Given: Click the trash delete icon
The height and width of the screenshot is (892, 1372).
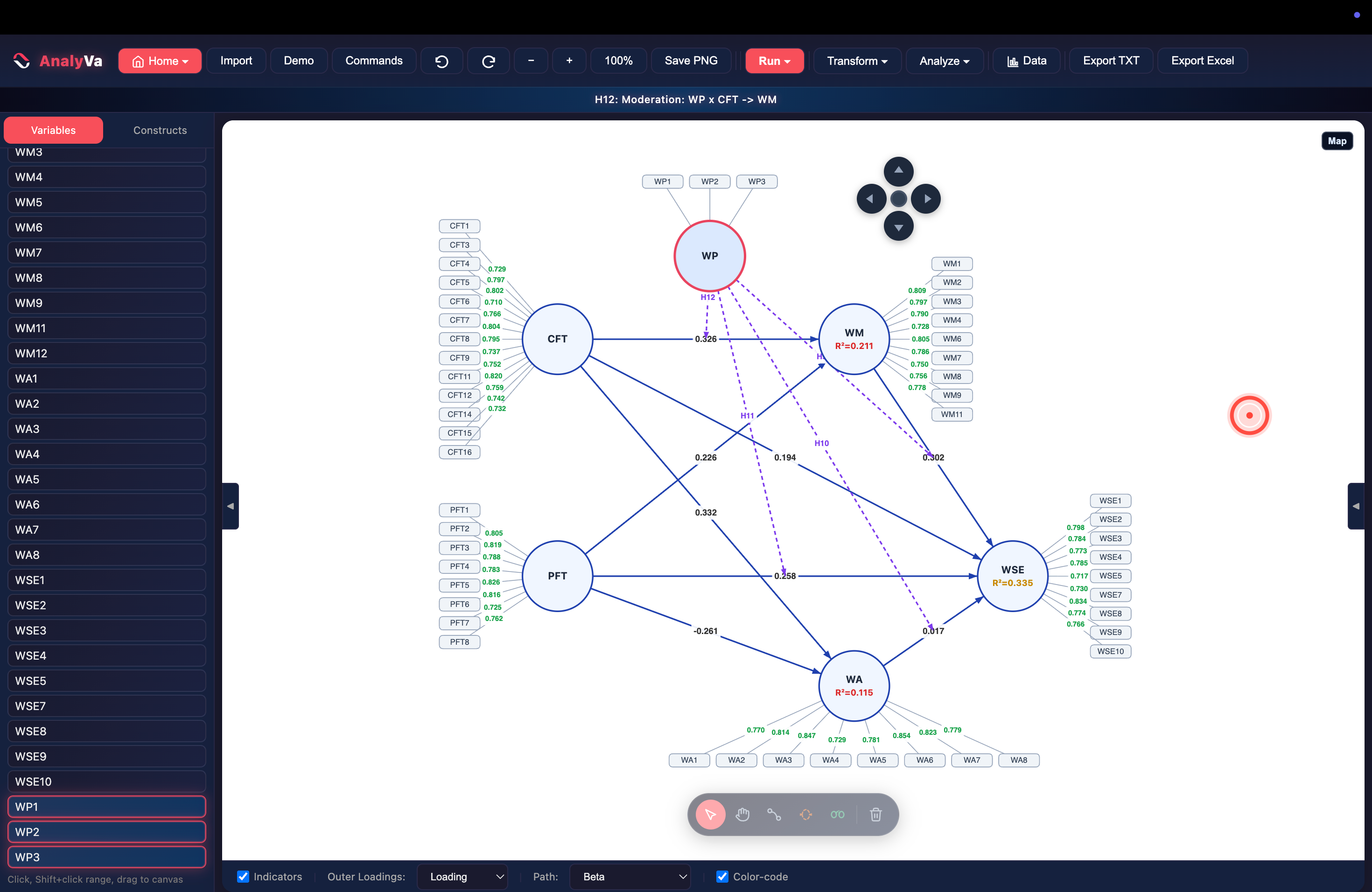Looking at the screenshot, I should click(x=875, y=814).
